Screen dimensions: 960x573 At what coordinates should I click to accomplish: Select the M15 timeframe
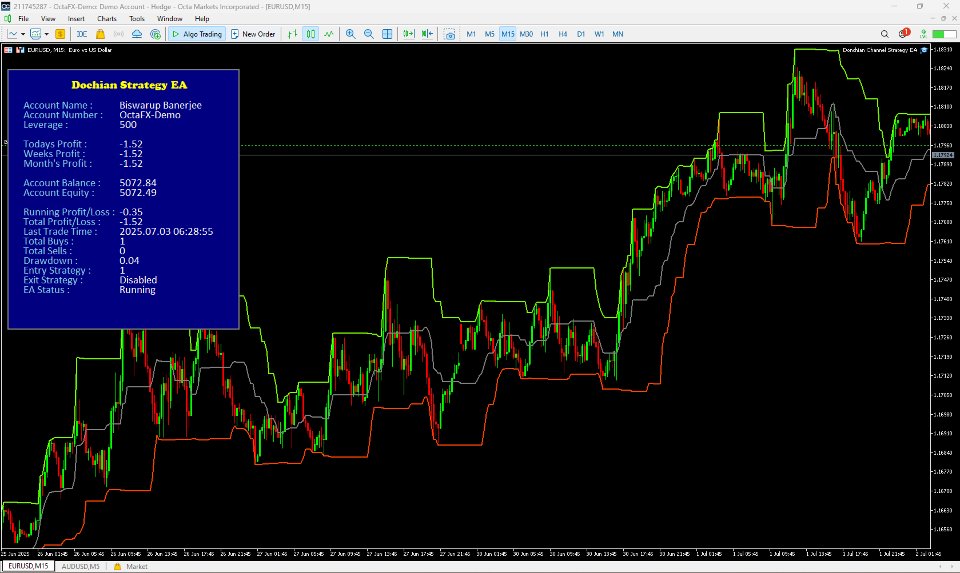[x=508, y=34]
